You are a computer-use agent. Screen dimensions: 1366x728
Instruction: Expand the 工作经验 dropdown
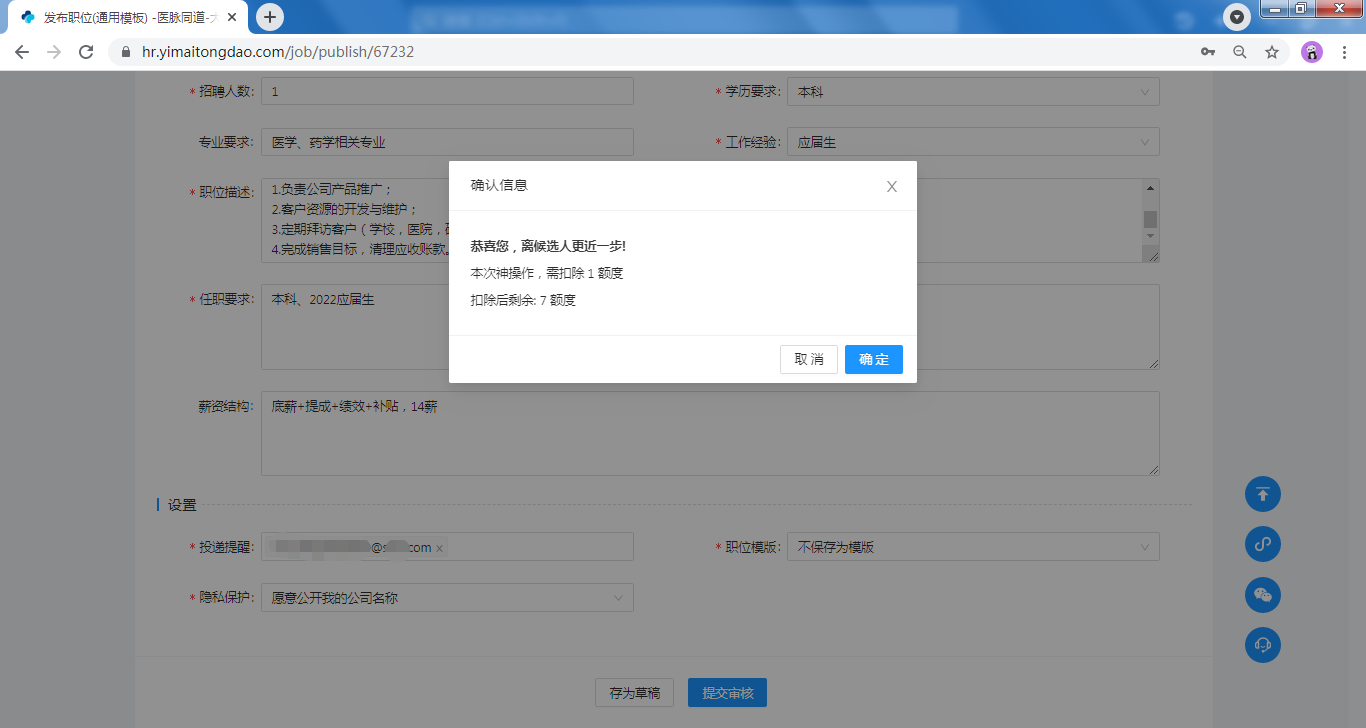pos(972,143)
